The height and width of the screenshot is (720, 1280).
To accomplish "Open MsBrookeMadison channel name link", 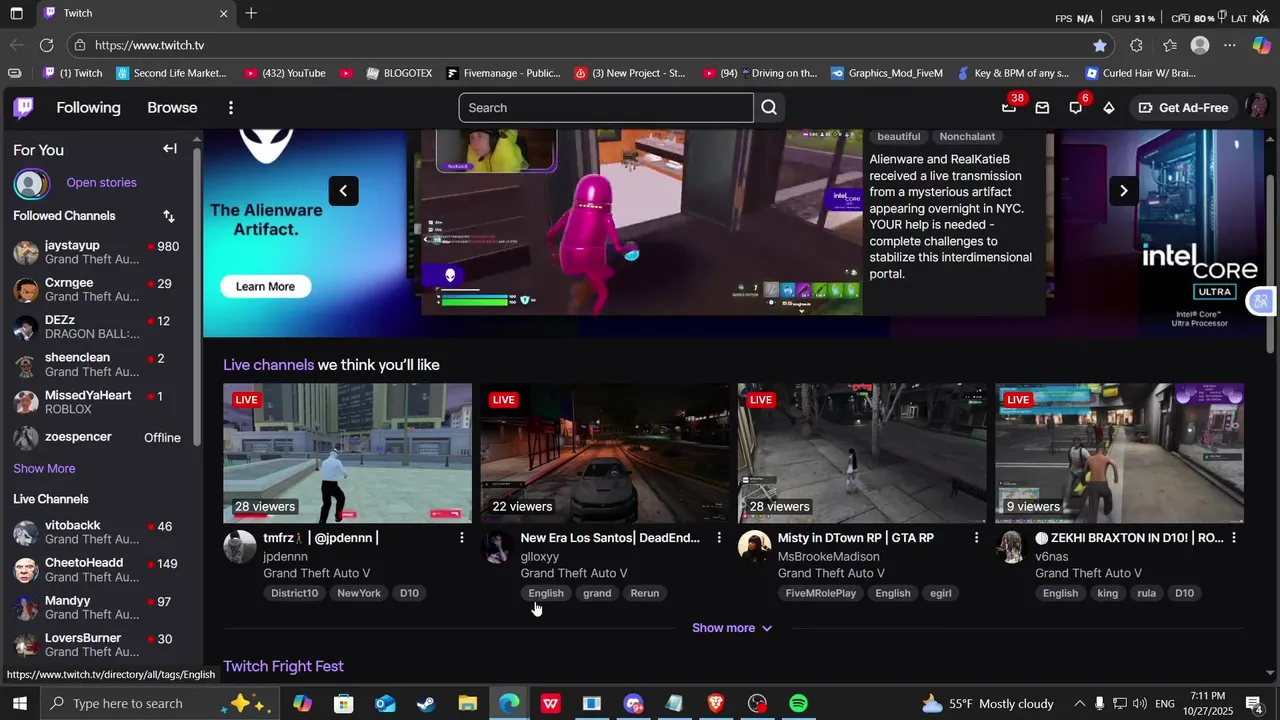I will click(x=829, y=556).
